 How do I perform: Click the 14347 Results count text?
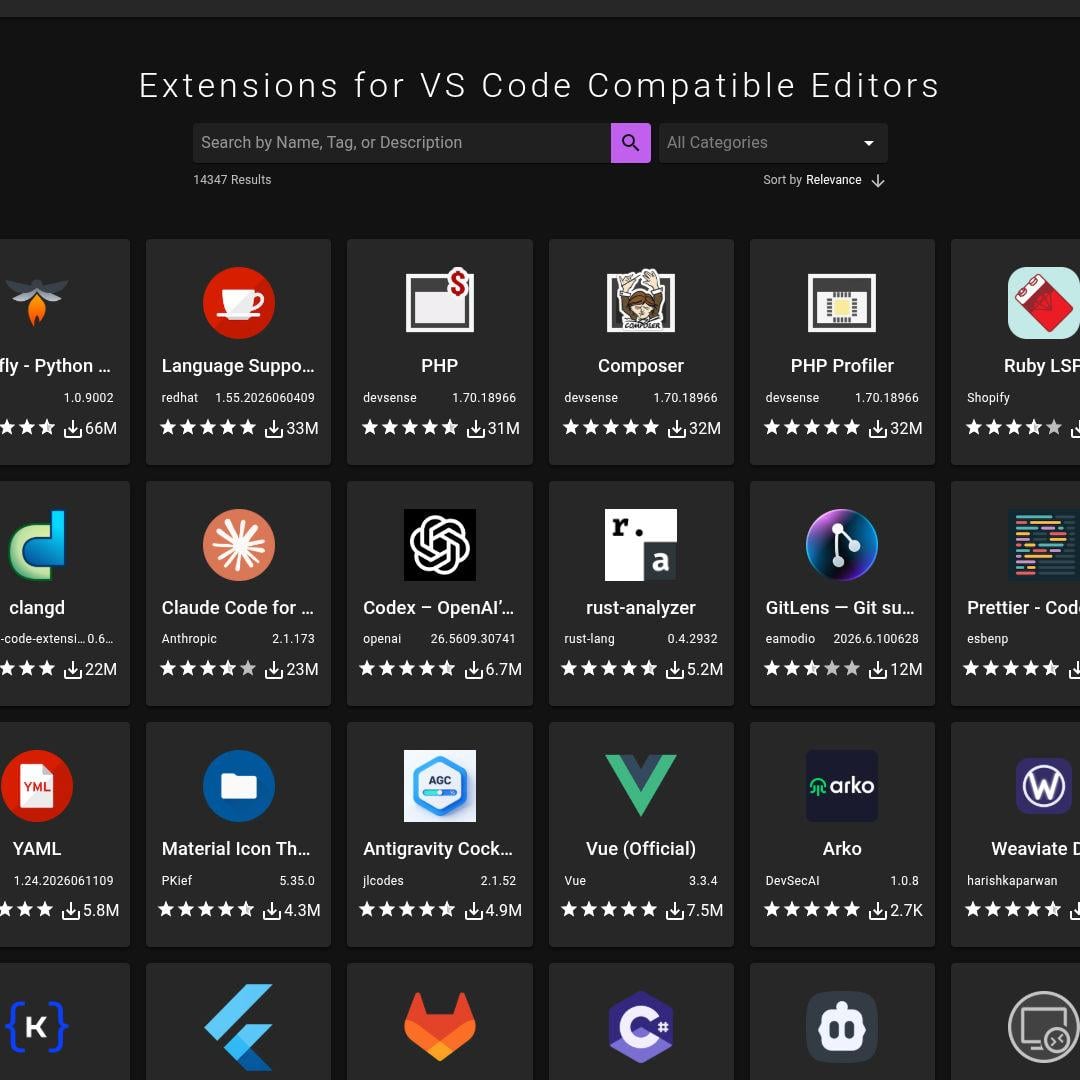[x=232, y=180]
